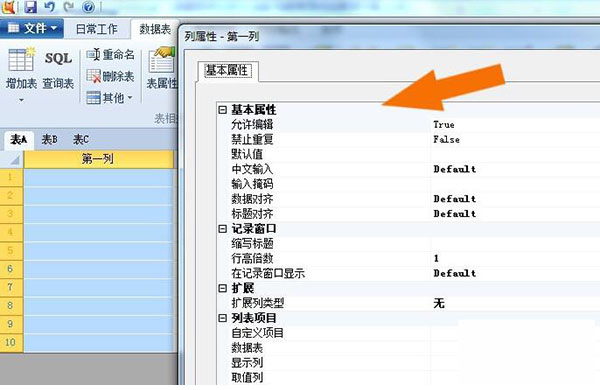Image resolution: width=600 pixels, height=390 pixels.
Task: Select row header 5 in the table
Action: point(11,251)
